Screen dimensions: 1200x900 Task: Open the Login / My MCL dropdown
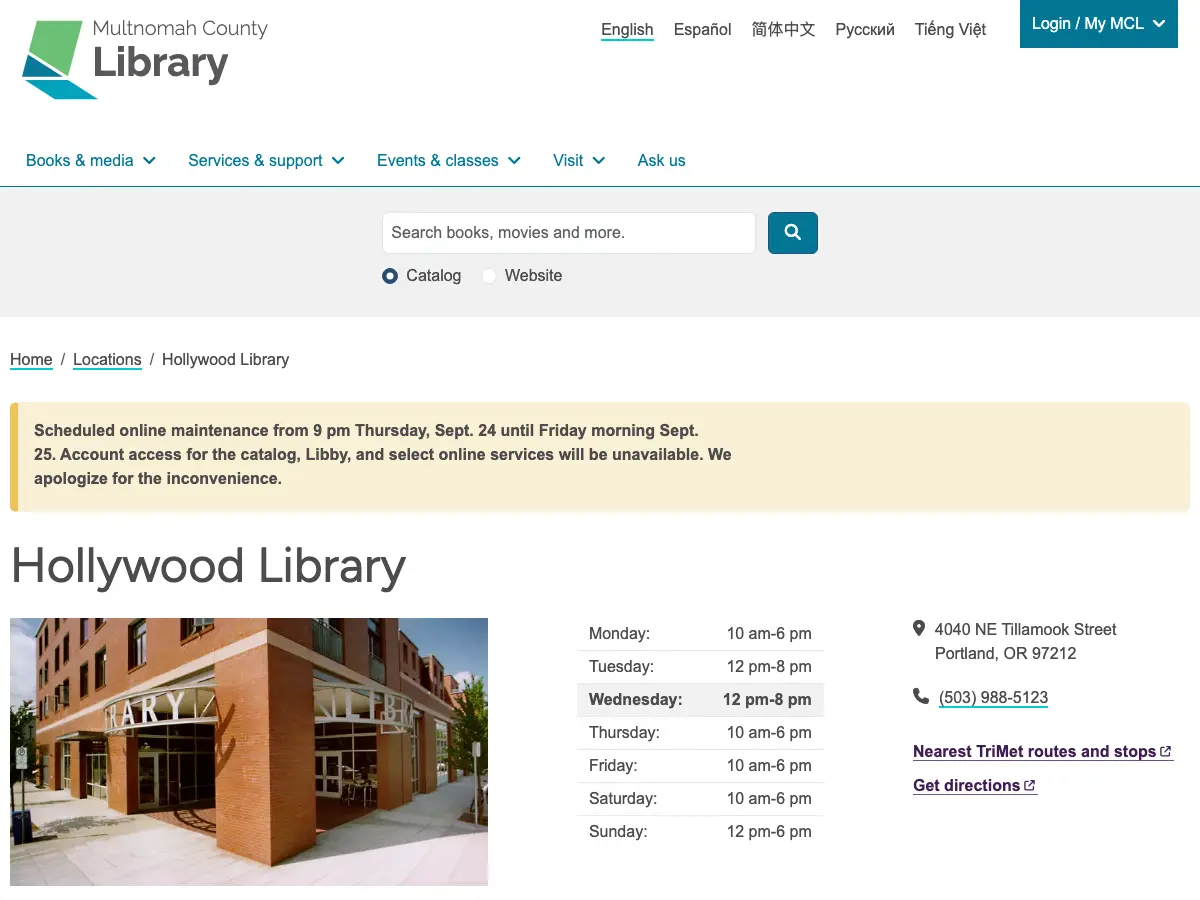pyautogui.click(x=1099, y=24)
